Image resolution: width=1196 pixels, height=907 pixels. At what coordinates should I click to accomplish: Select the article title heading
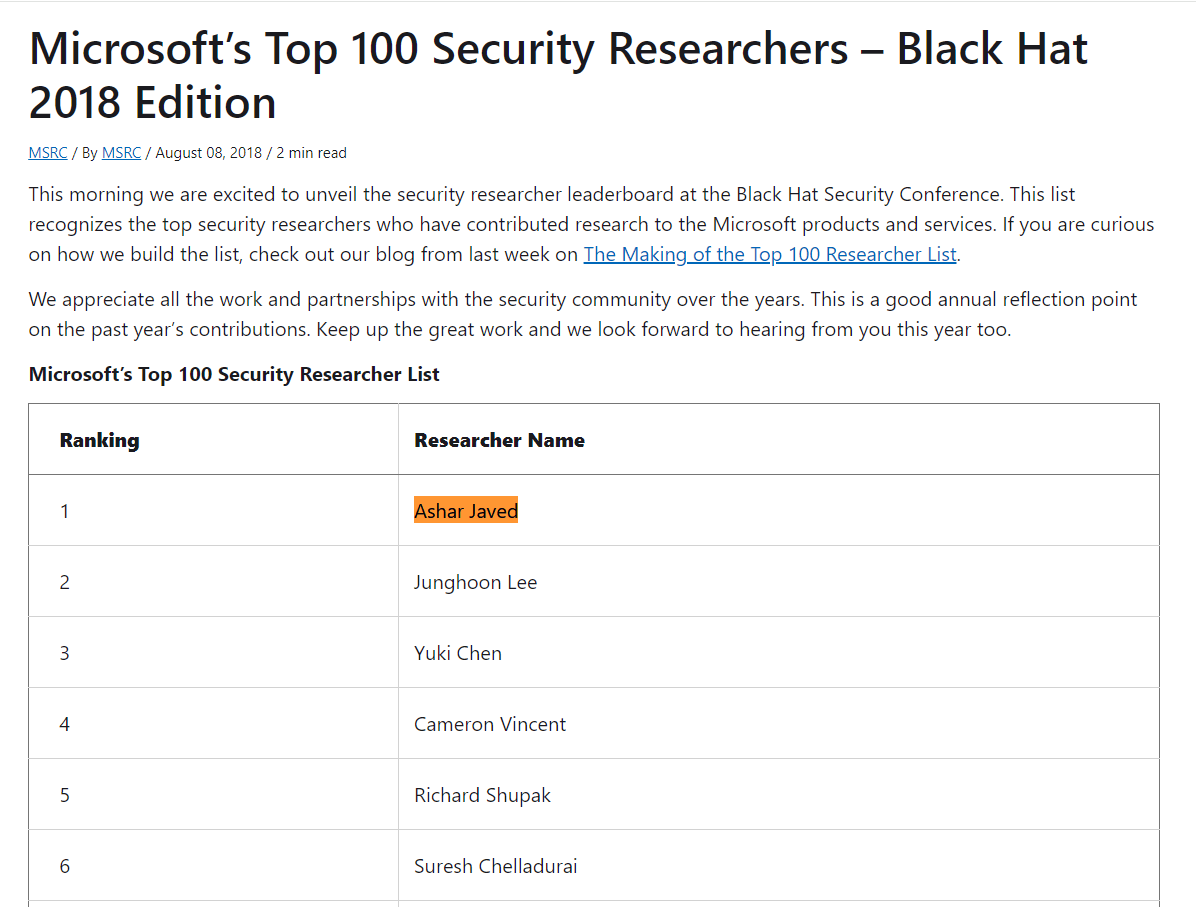[558, 75]
